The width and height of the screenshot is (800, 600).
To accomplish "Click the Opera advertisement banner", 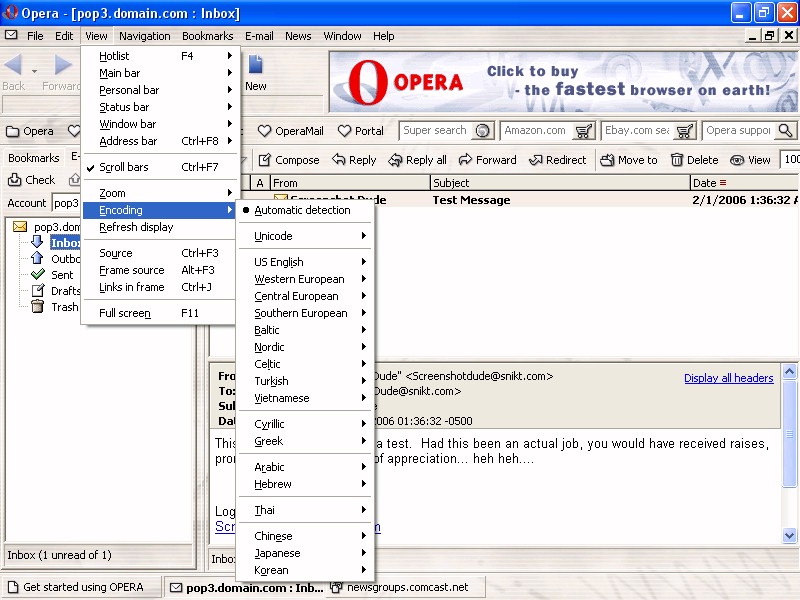I will (x=563, y=82).
